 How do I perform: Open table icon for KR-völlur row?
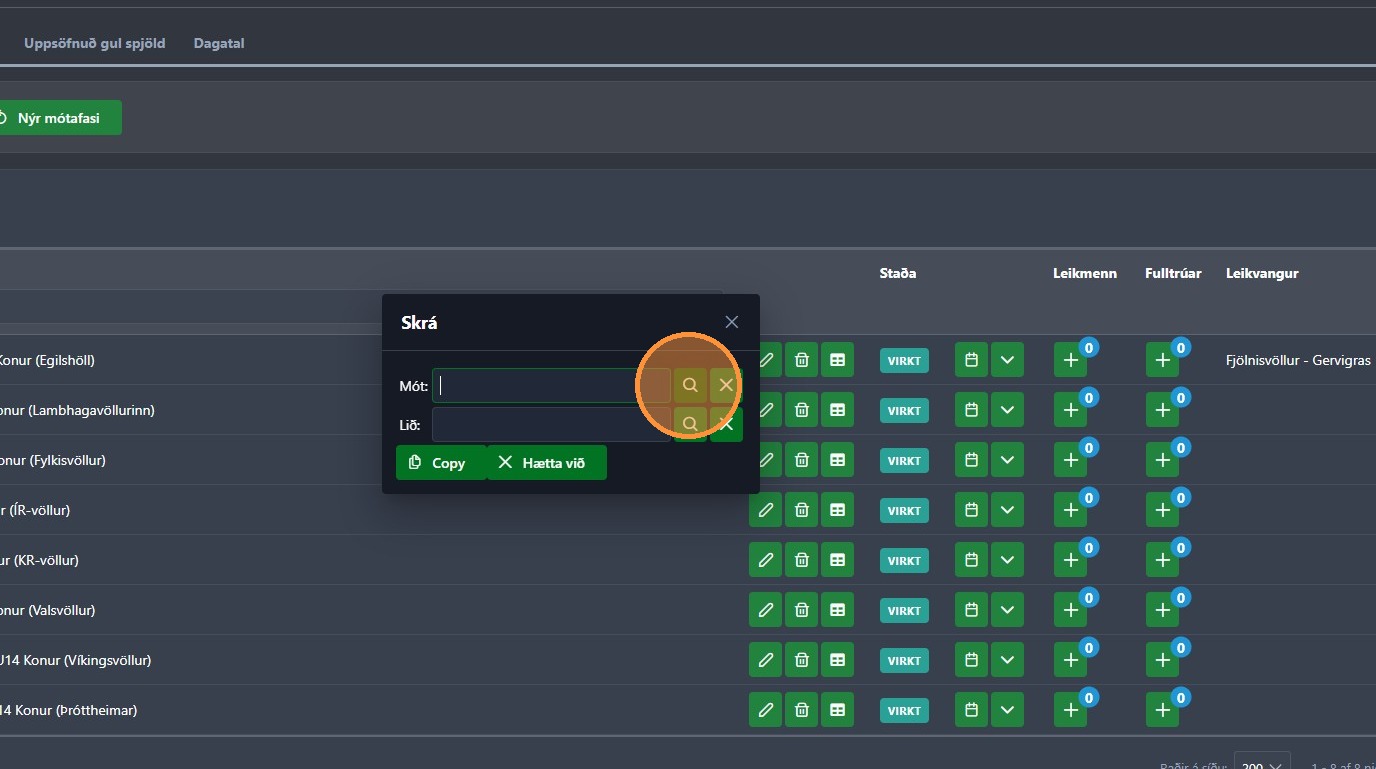(837, 560)
